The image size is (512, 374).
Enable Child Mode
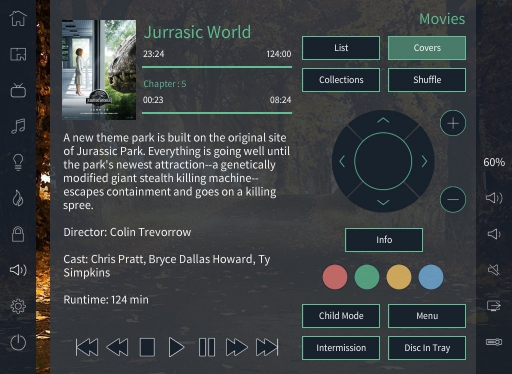point(341,316)
